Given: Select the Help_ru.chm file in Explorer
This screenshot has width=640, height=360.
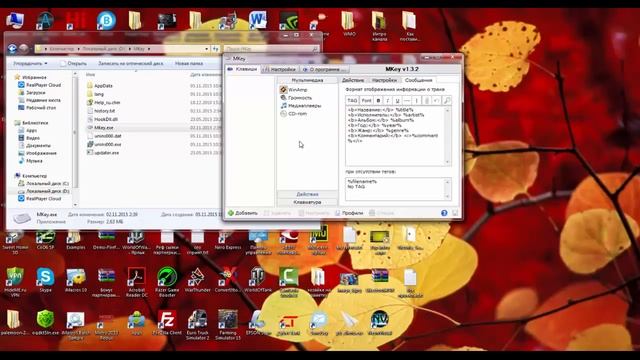Looking at the screenshot, I should 103,102.
